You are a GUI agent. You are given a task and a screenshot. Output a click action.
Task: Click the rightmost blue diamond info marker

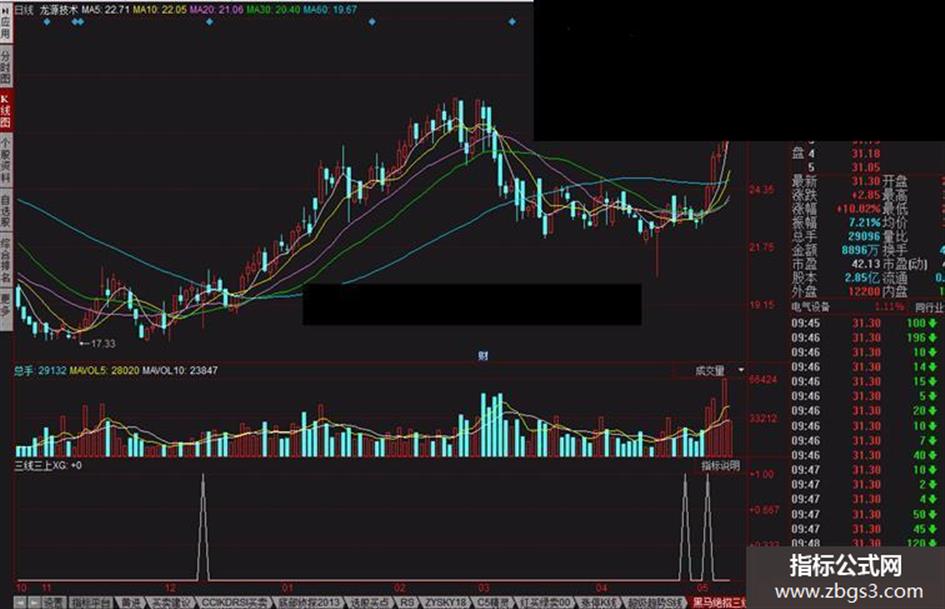pyautogui.click(x=512, y=22)
